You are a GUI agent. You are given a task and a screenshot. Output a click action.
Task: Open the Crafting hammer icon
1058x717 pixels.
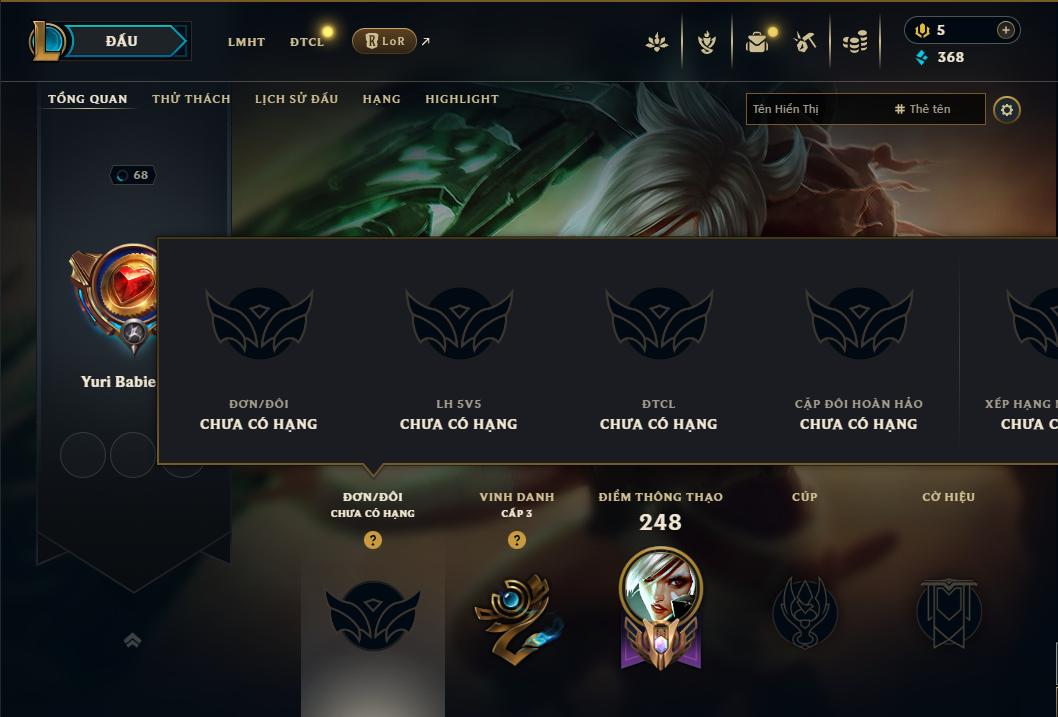pos(805,42)
